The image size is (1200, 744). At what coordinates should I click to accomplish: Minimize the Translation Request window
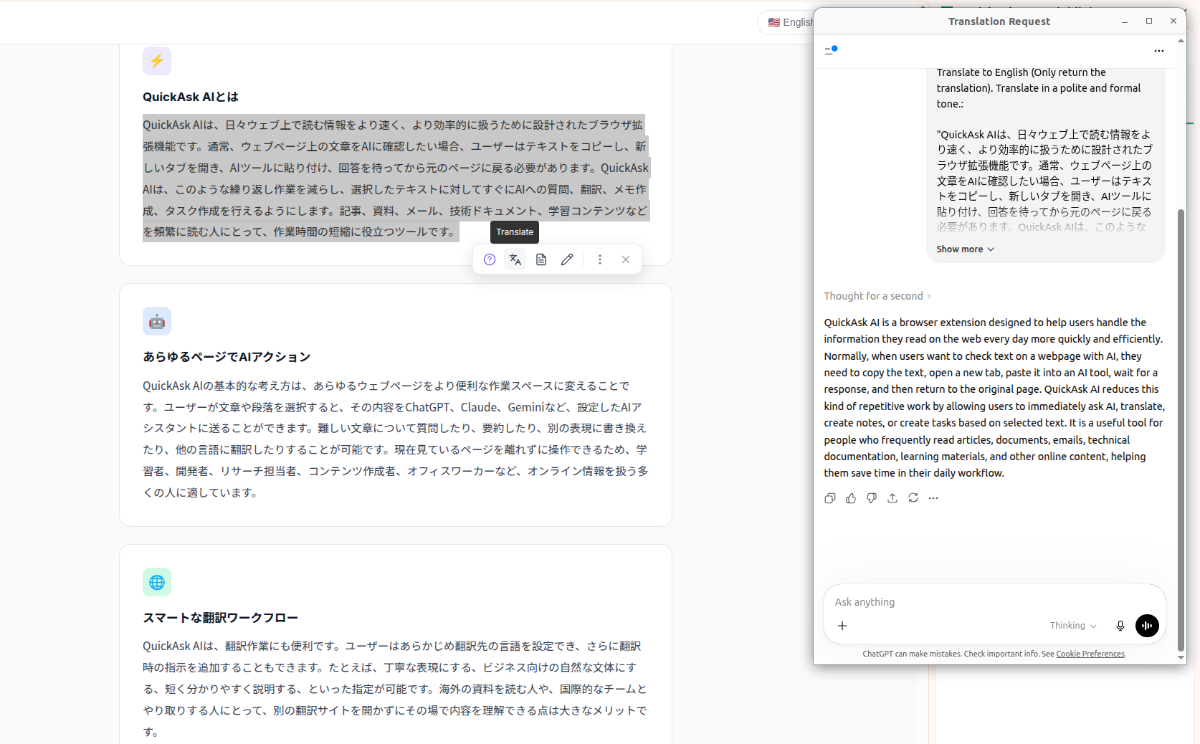click(x=1125, y=21)
